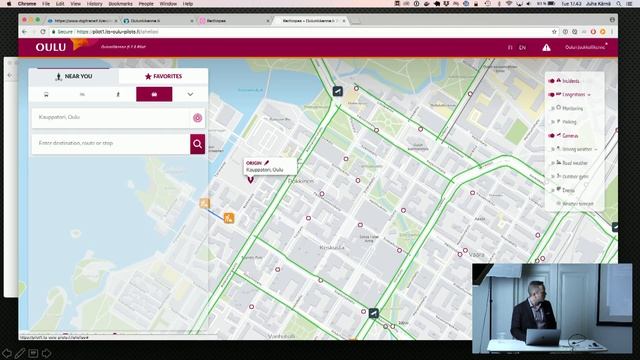Click the pencil annotation tool bottom-left
Screen dimensions: 640x360
point(20,353)
